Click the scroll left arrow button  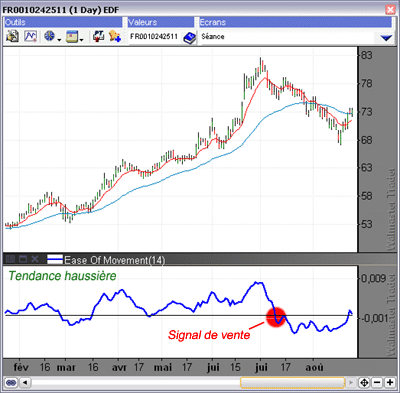coord(25,382)
